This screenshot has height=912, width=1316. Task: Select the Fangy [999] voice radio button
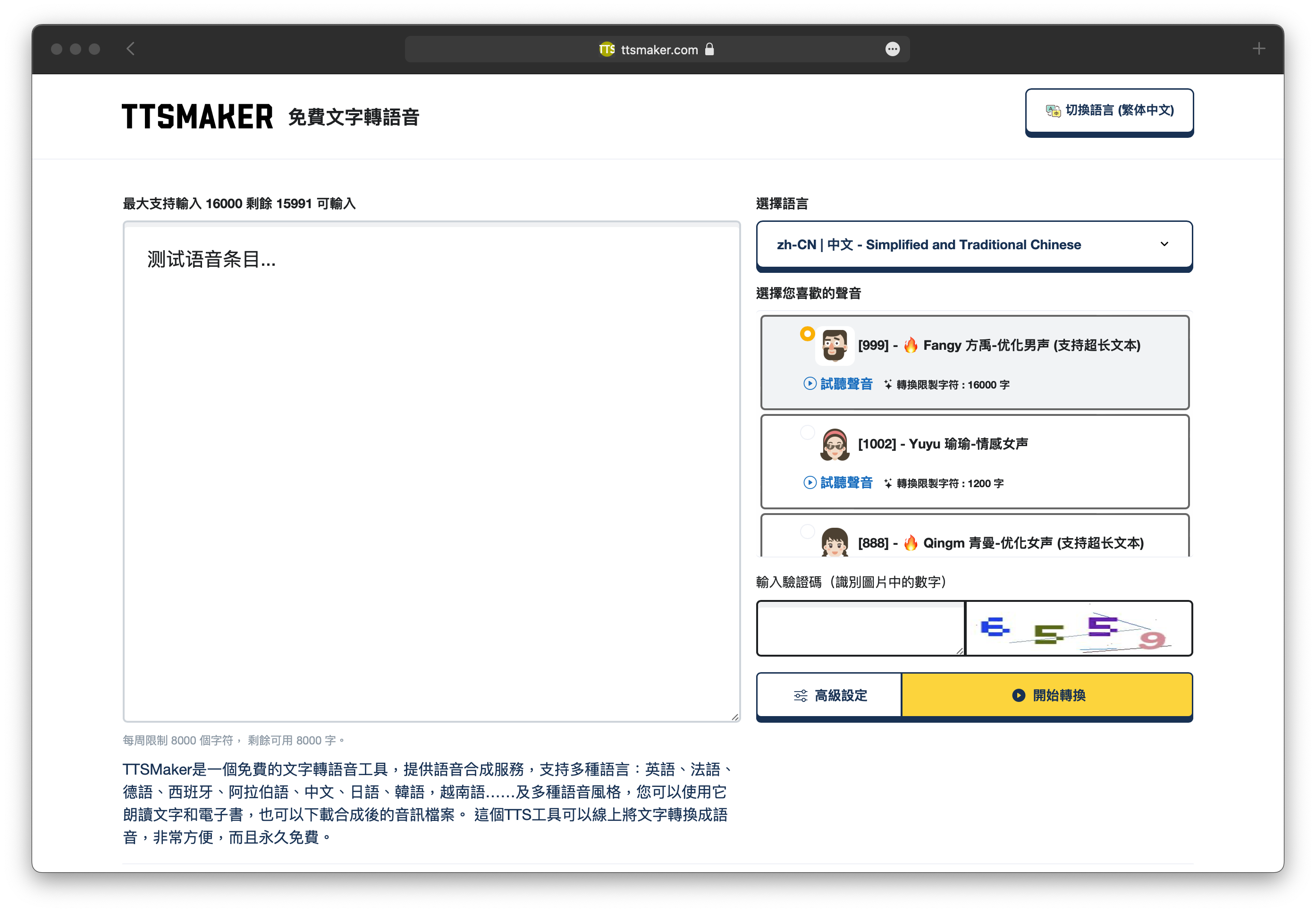click(x=807, y=334)
